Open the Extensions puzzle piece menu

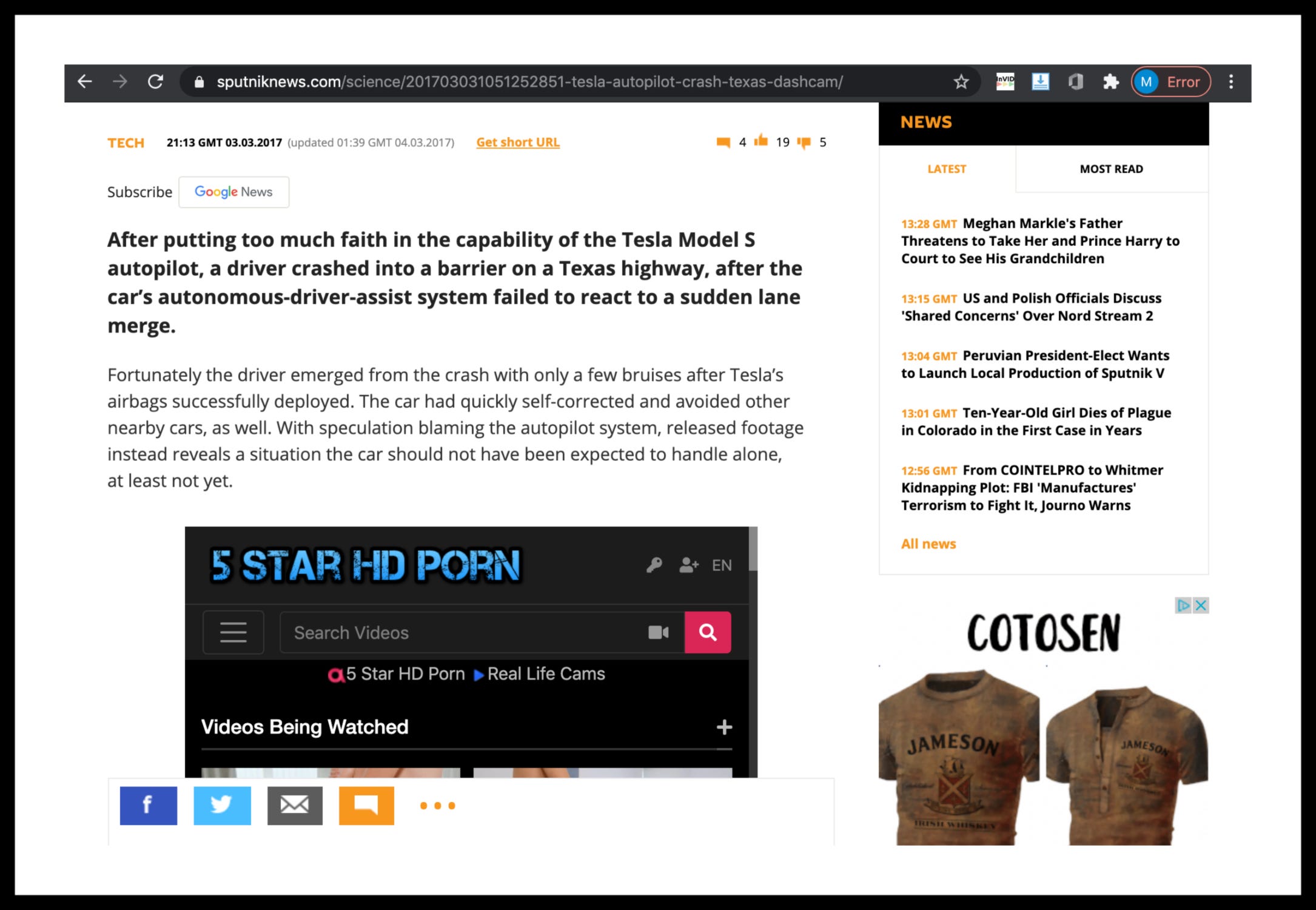pos(1110,81)
